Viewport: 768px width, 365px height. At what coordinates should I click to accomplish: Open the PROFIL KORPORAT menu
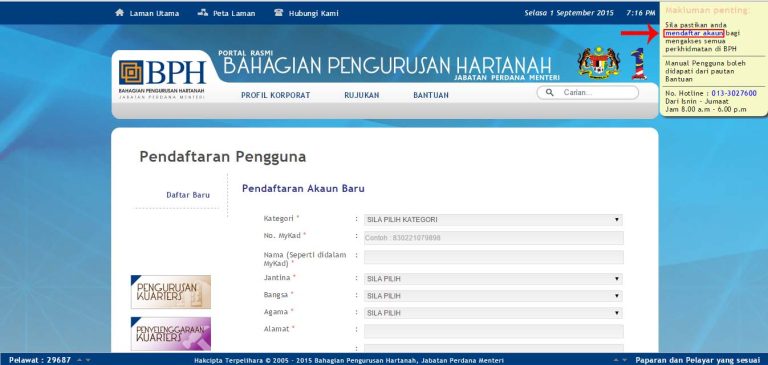point(276,95)
